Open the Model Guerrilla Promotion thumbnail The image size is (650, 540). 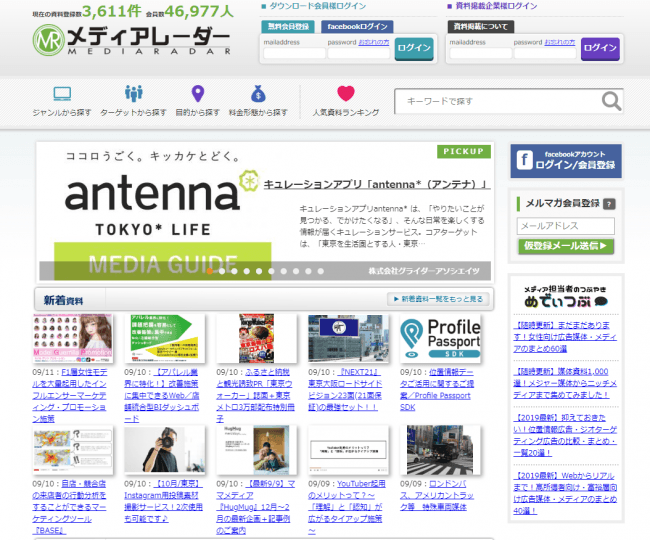(x=73, y=338)
